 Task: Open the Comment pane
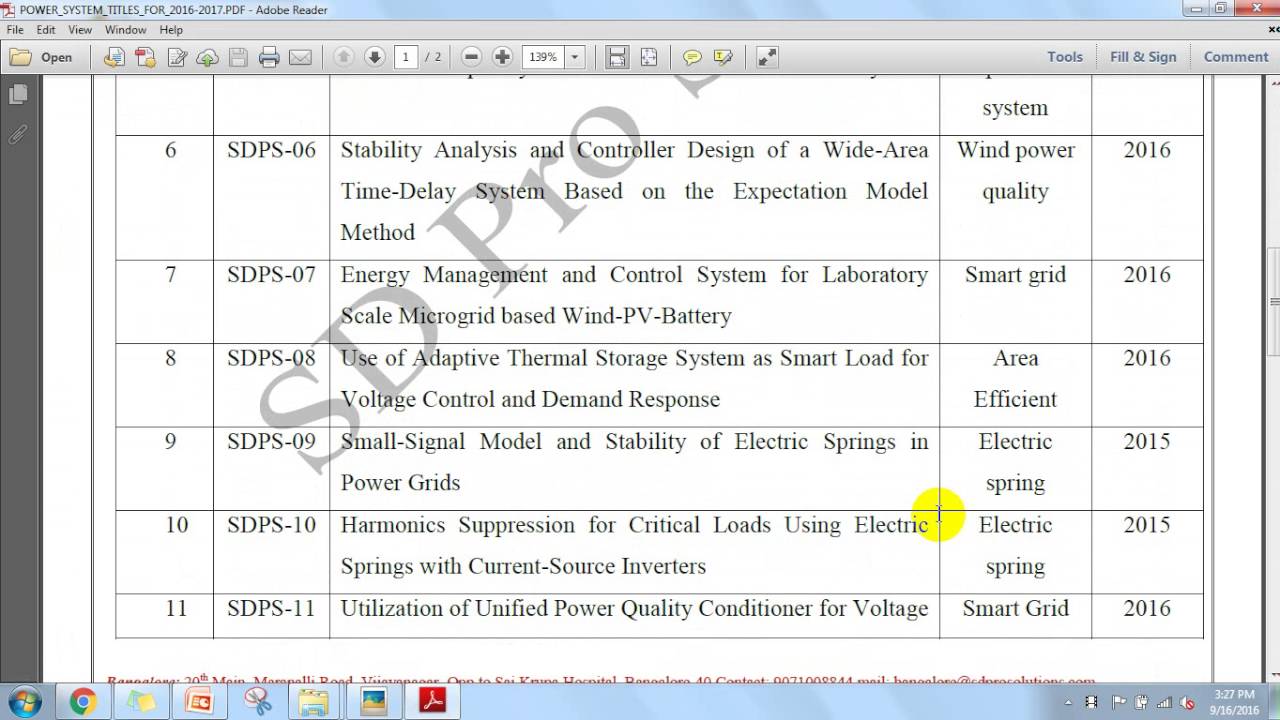(1236, 57)
